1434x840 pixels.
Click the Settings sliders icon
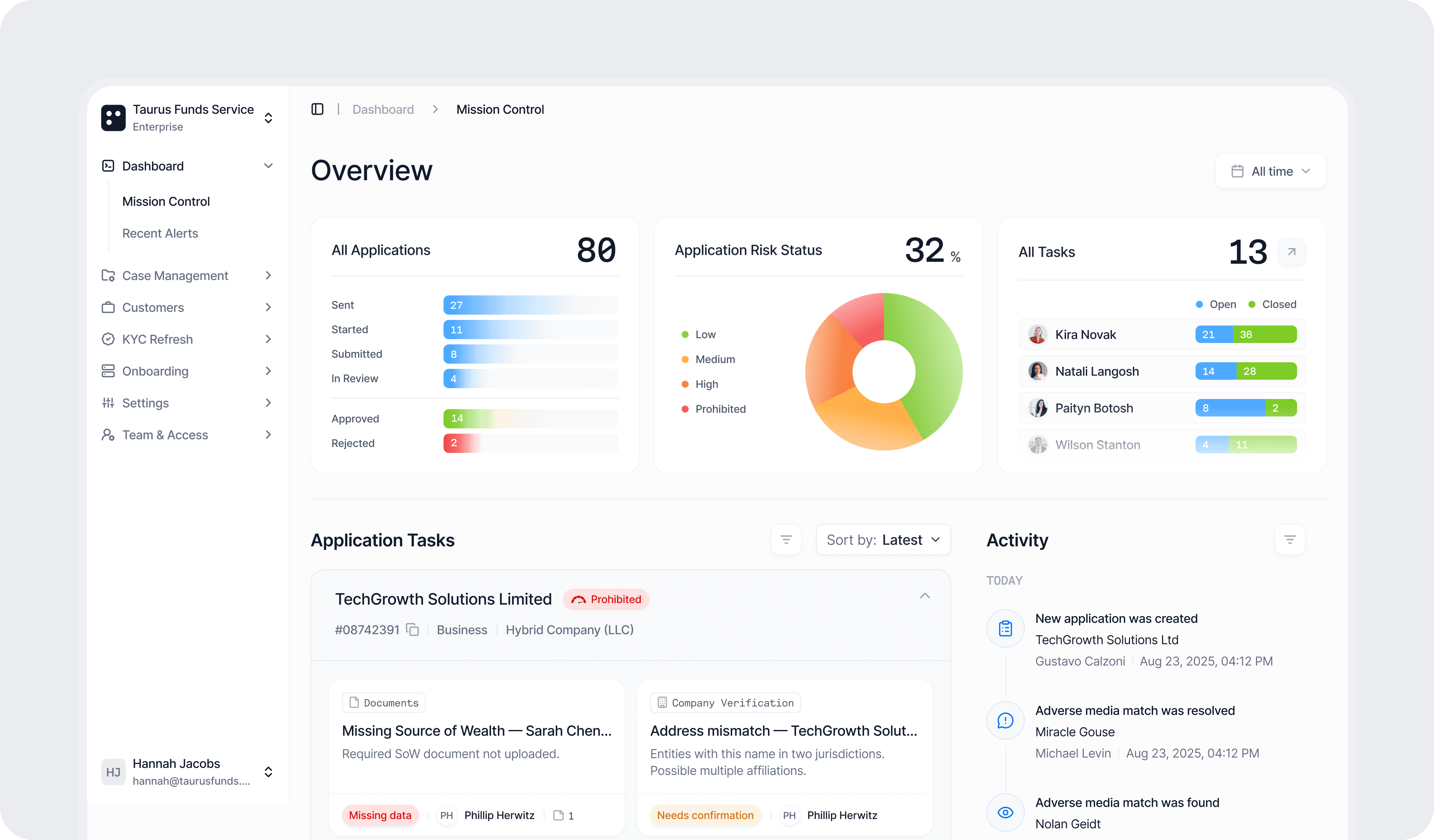(108, 402)
